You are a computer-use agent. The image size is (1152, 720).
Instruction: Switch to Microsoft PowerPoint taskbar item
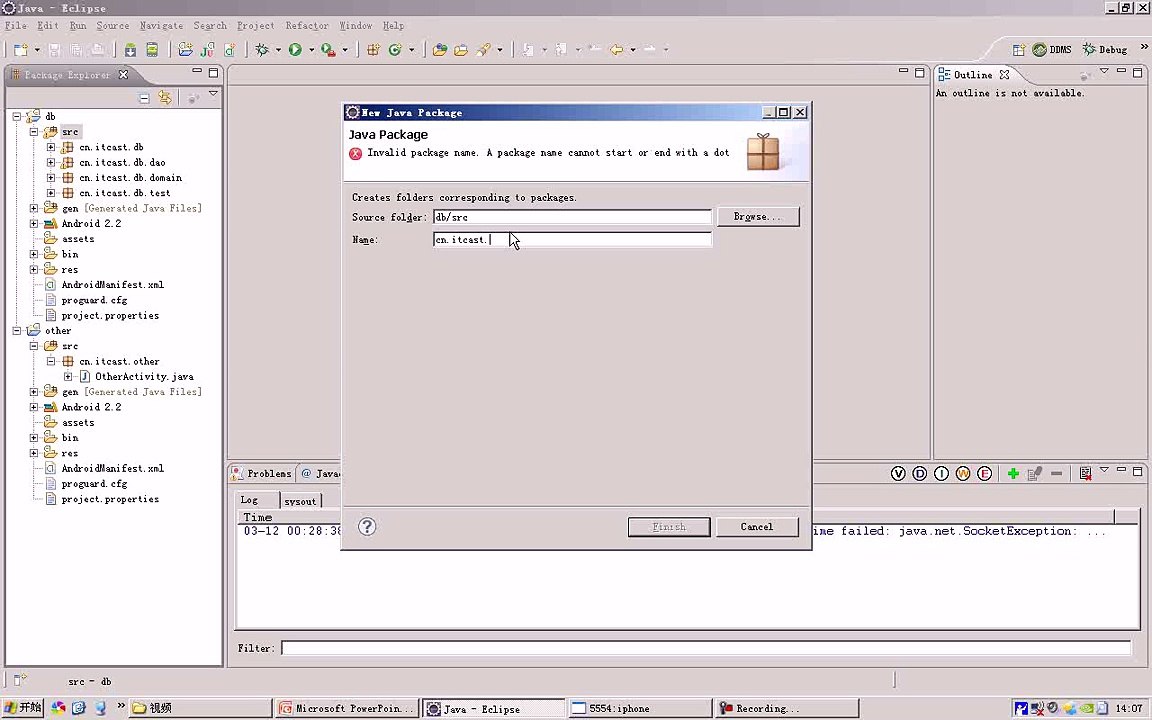click(347, 709)
